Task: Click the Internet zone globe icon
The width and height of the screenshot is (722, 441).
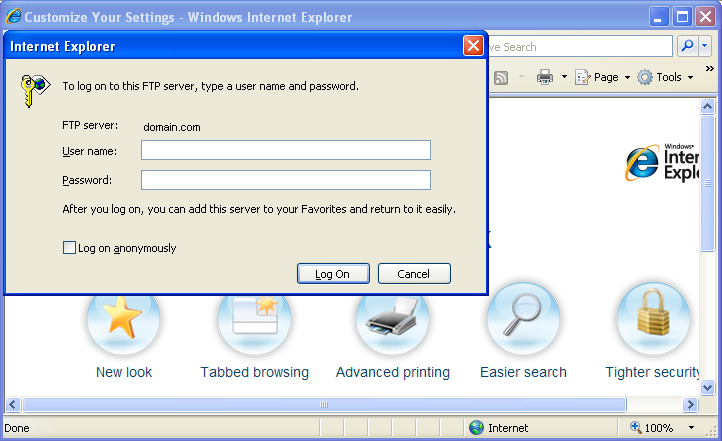Action: coord(476,428)
